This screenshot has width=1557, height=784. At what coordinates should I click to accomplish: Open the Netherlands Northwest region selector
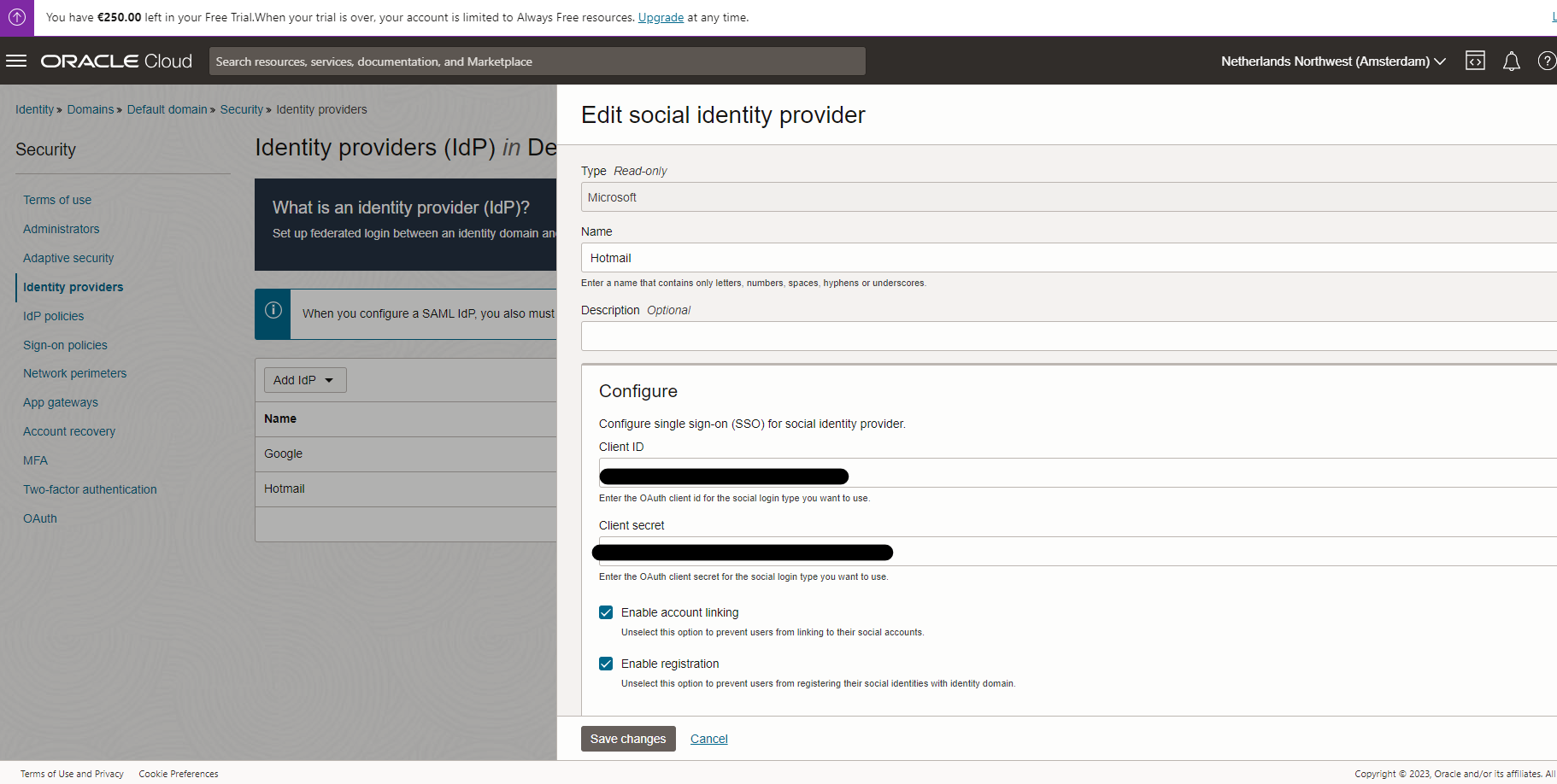click(x=1332, y=61)
